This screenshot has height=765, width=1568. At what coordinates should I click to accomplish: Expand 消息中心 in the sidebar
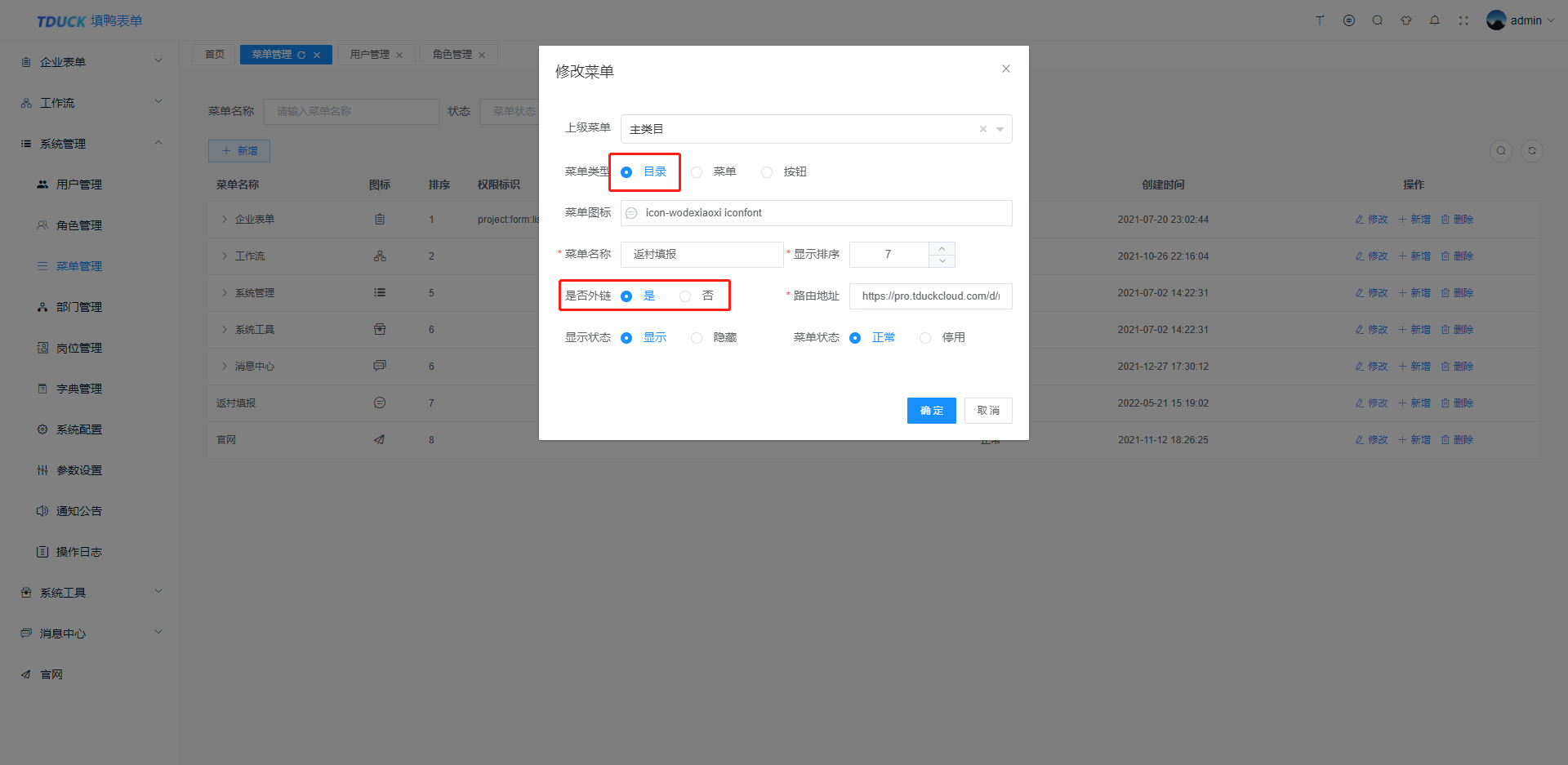point(90,634)
